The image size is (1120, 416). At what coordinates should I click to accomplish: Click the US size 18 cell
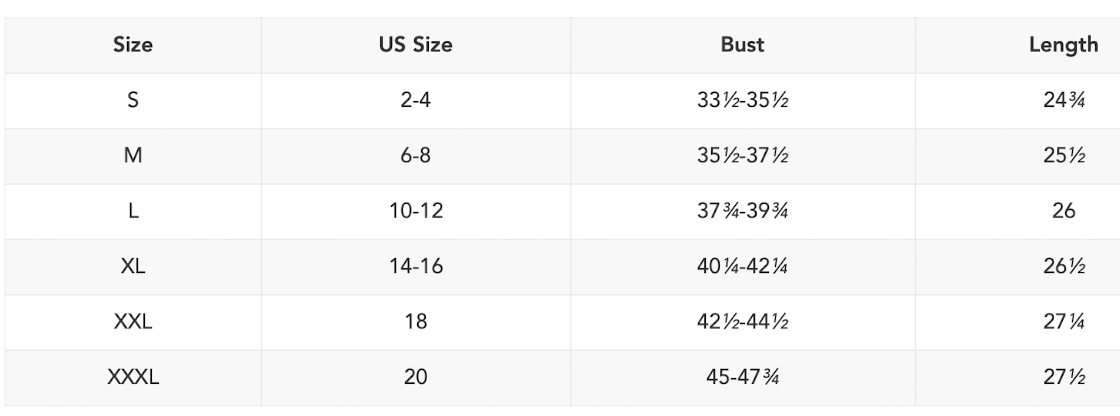point(416,322)
